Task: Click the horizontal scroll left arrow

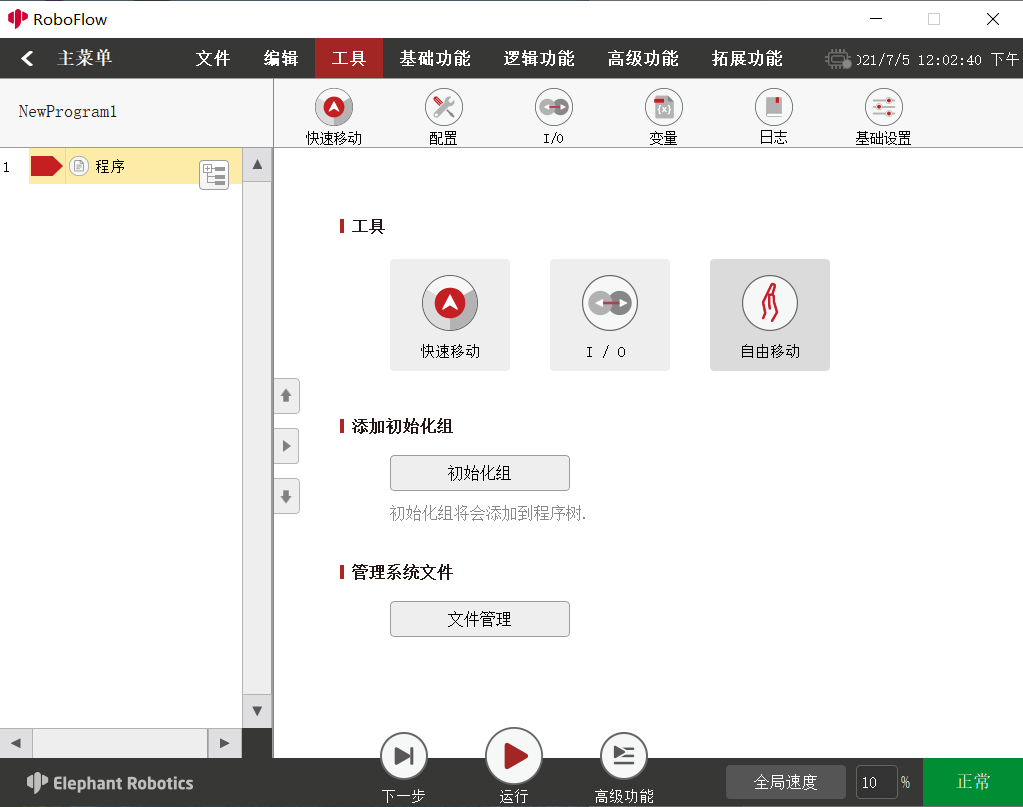Action: (x=16, y=743)
